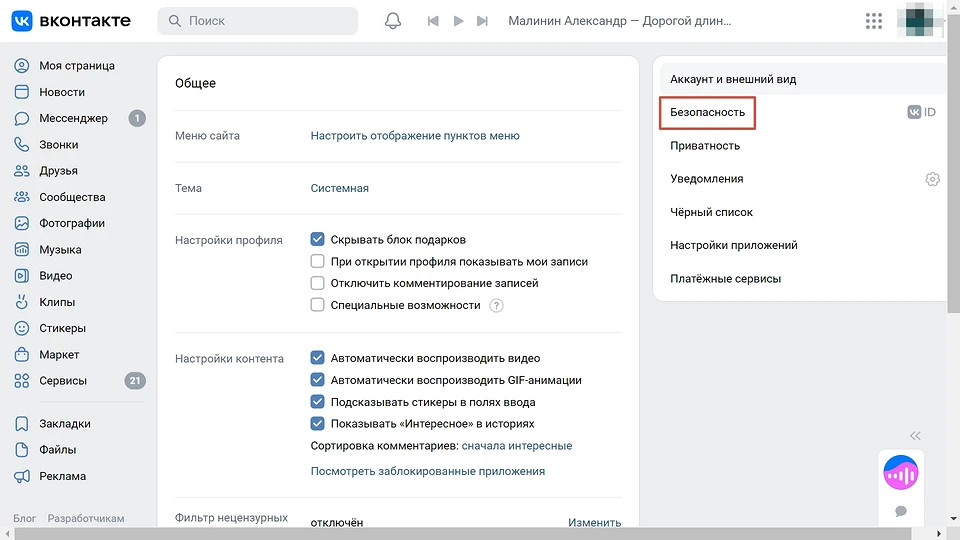Collapse the panel with double chevron

coord(914,436)
